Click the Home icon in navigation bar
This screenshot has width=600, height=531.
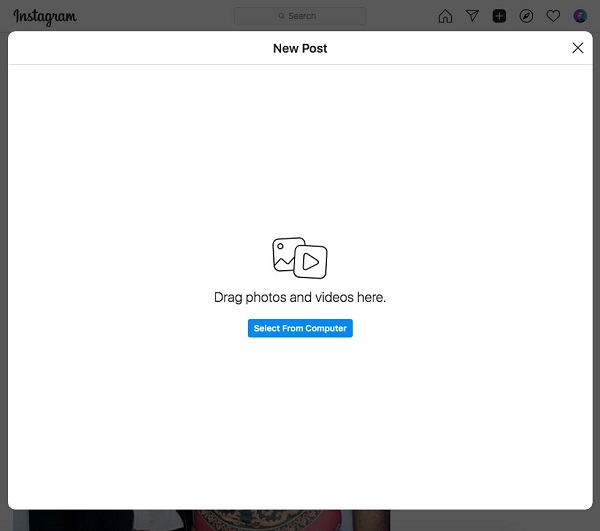point(445,16)
